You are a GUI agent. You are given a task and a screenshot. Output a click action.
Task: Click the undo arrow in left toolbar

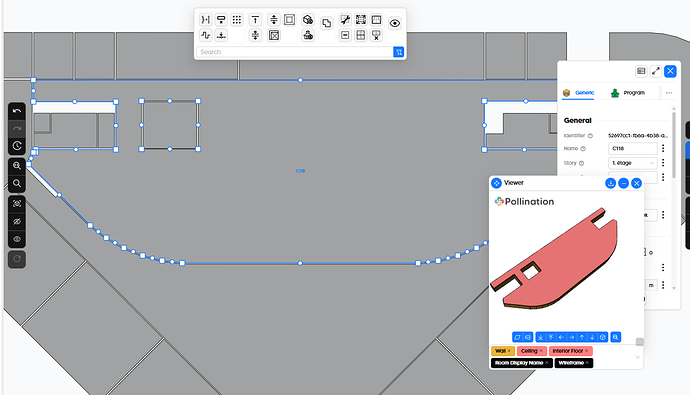(x=17, y=111)
